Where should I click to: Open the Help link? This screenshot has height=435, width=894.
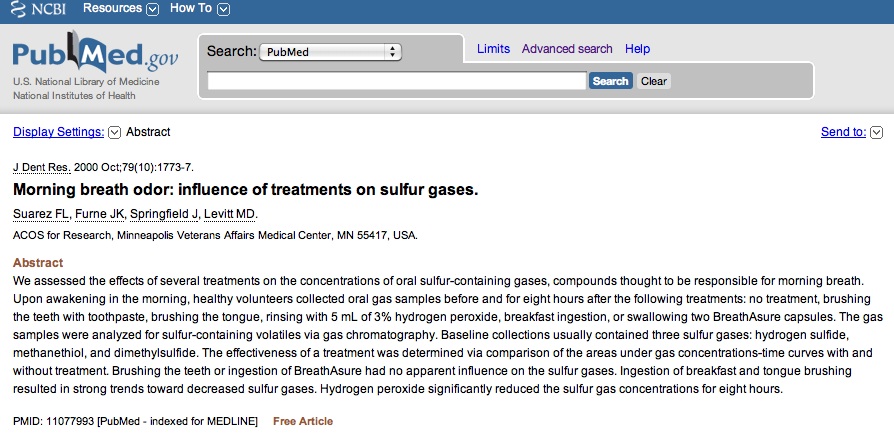637,49
